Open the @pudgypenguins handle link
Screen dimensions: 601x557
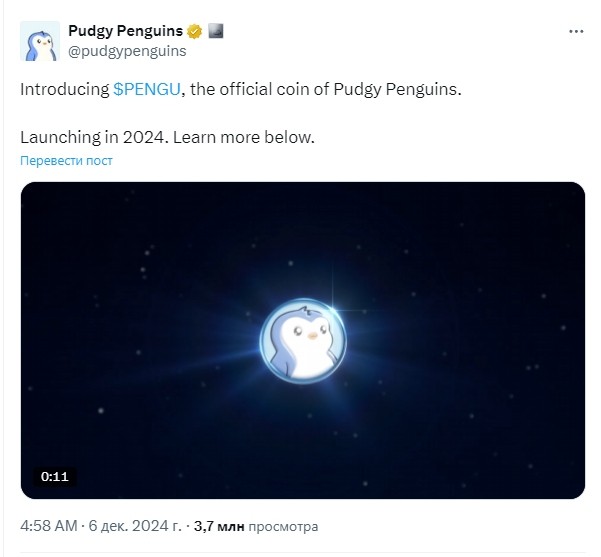(x=127, y=51)
